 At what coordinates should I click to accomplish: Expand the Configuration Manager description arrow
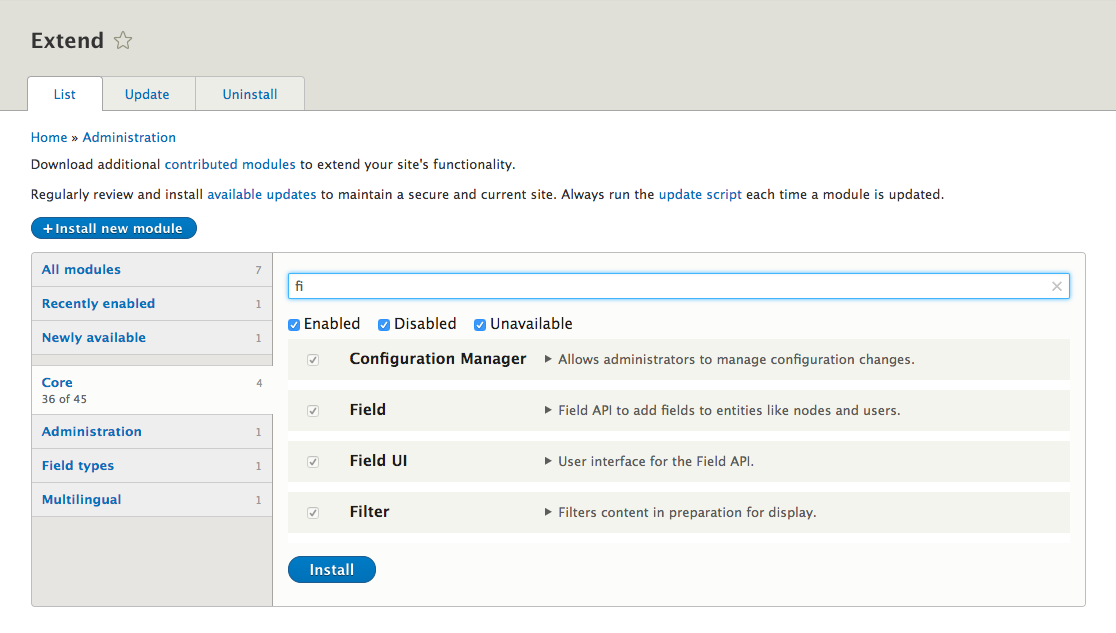[548, 359]
